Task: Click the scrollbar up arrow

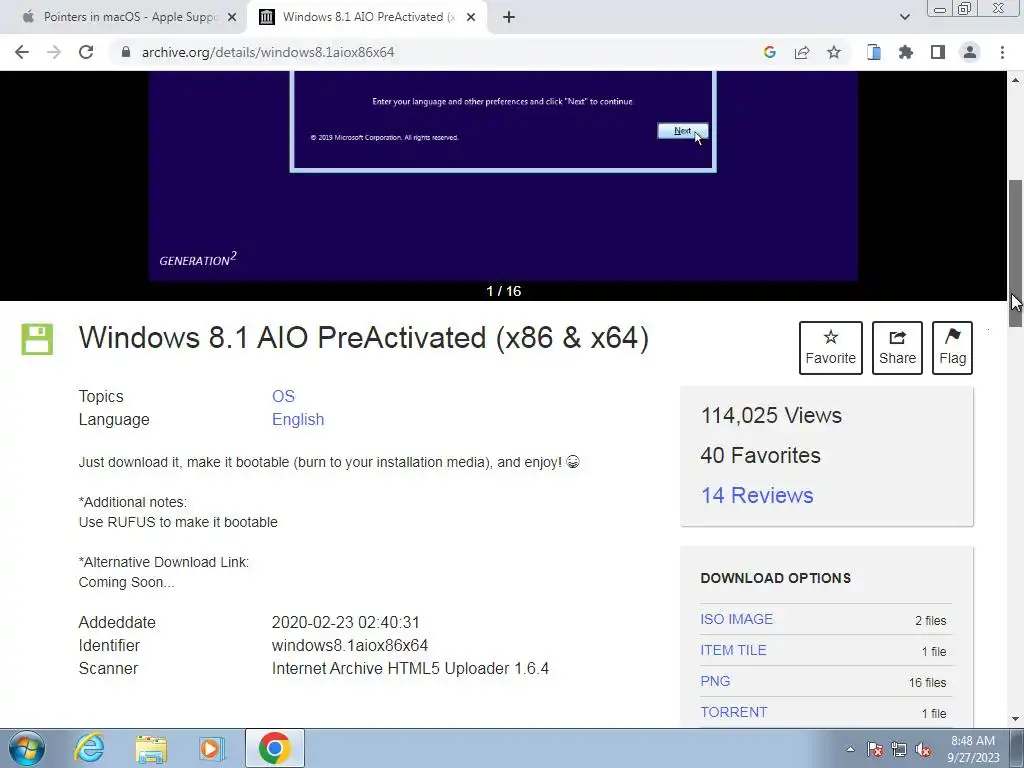Action: (1016, 80)
